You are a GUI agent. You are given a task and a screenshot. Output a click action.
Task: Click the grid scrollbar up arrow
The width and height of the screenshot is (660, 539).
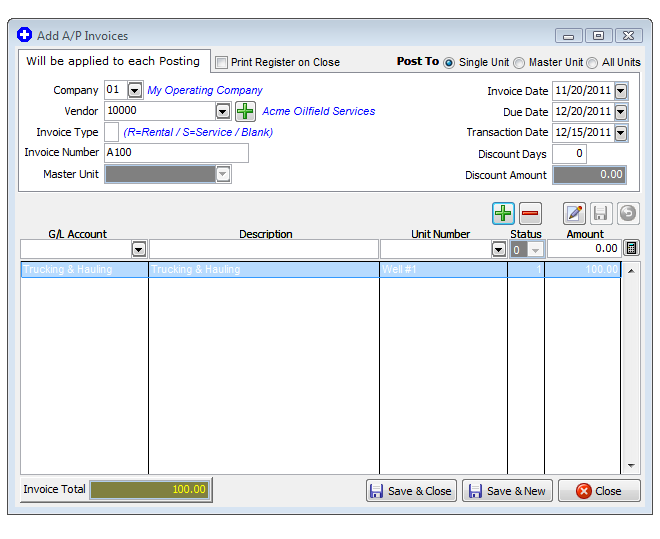pos(631,271)
